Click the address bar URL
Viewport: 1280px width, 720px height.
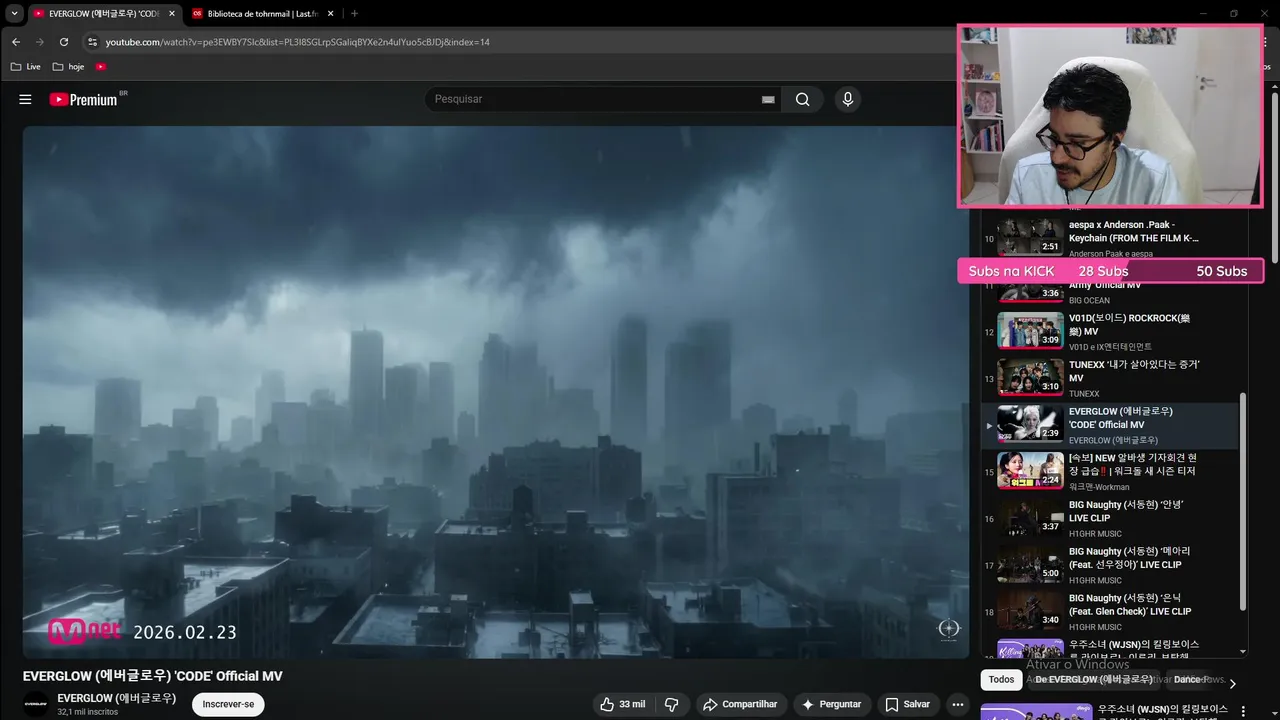(298, 42)
